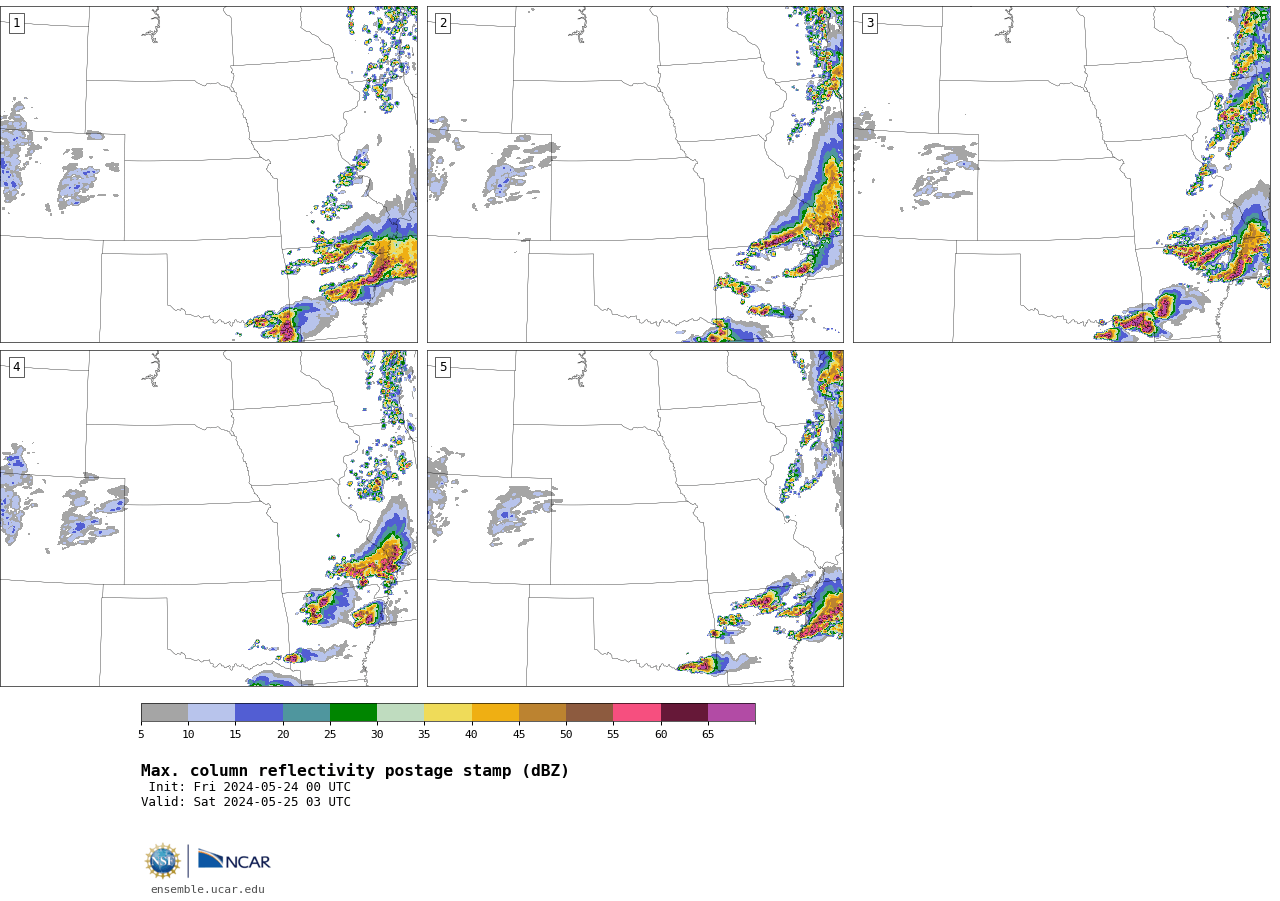Click the Valid: Sat 2024-05-25 03 UTC line
The height and width of the screenshot is (901, 1280).
[x=246, y=802]
